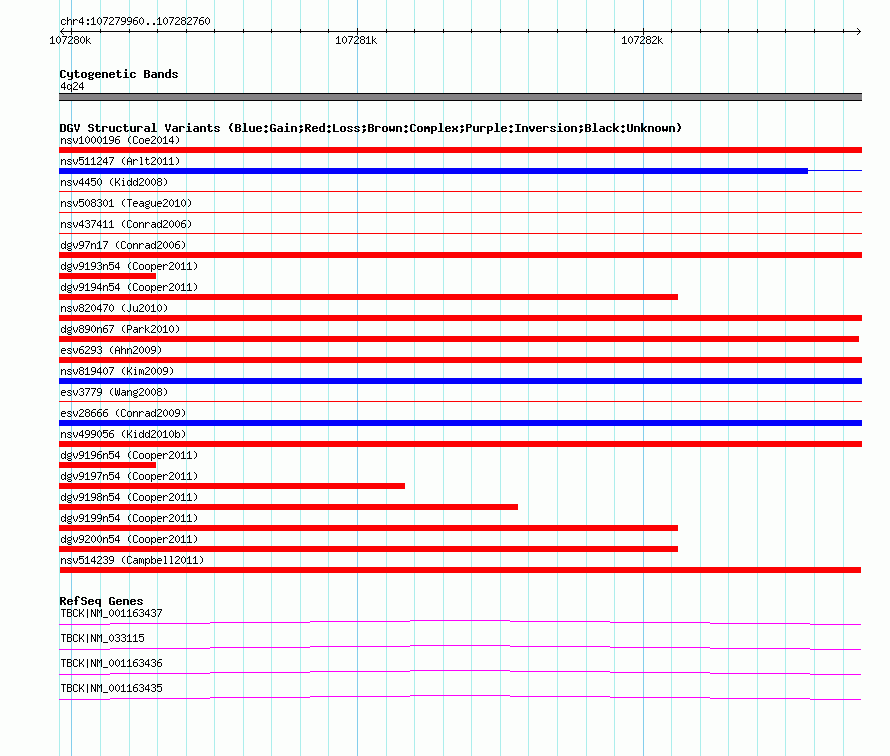
Task: Click the blue gain bar for nsv819407
Action: 460,381
